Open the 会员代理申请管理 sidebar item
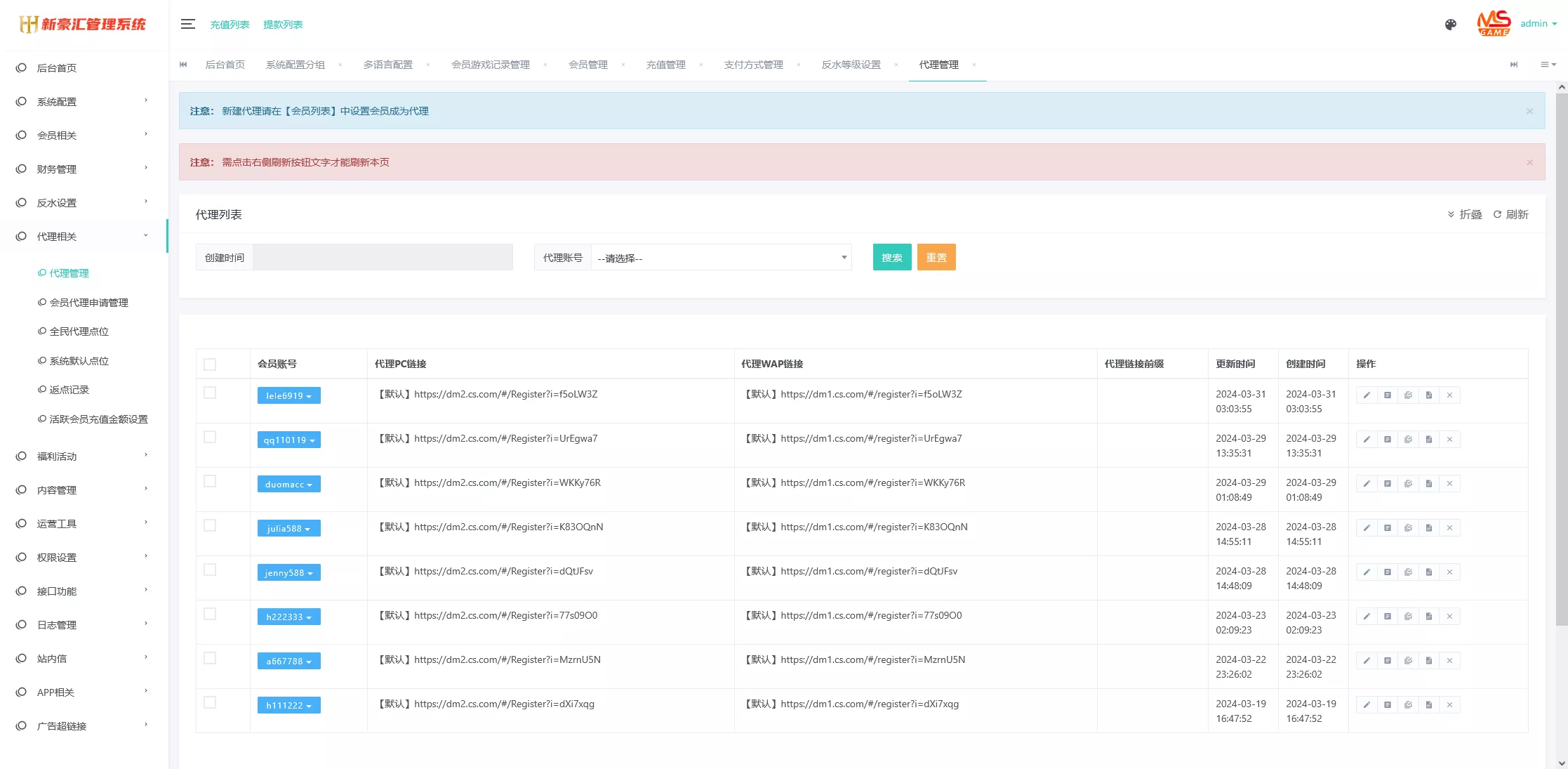 click(88, 303)
